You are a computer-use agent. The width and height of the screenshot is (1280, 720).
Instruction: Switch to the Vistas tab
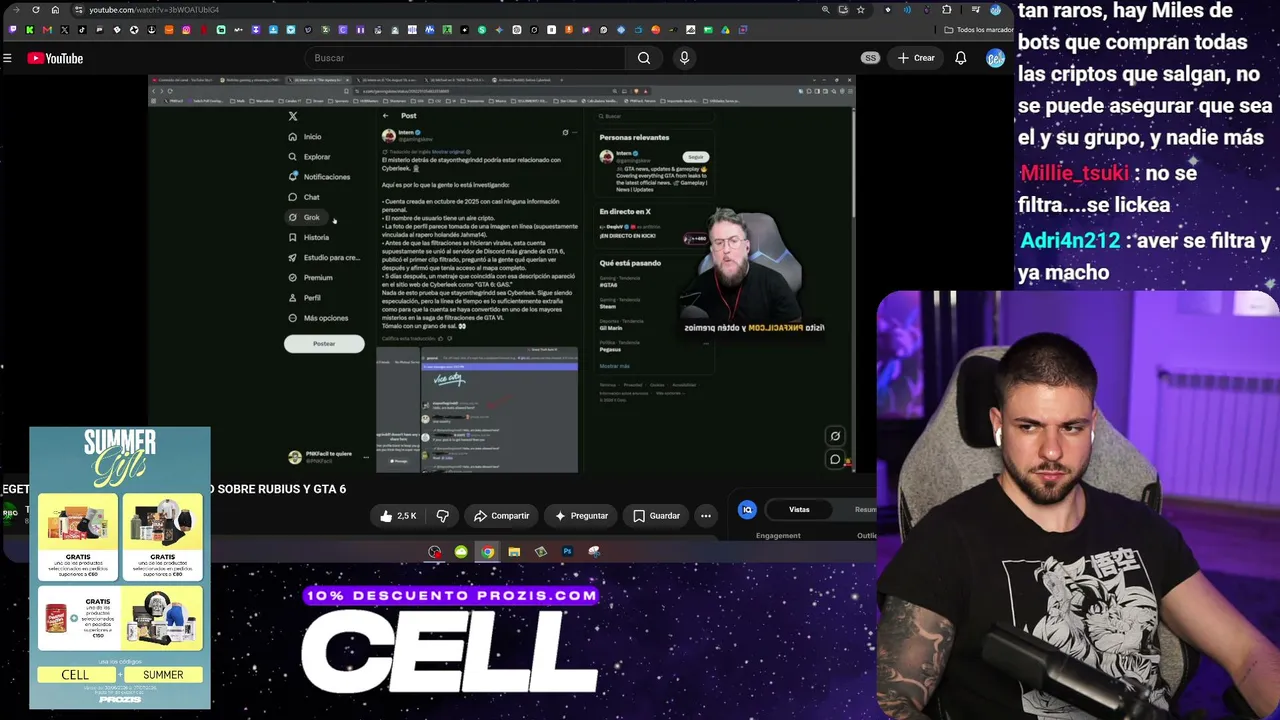point(799,510)
